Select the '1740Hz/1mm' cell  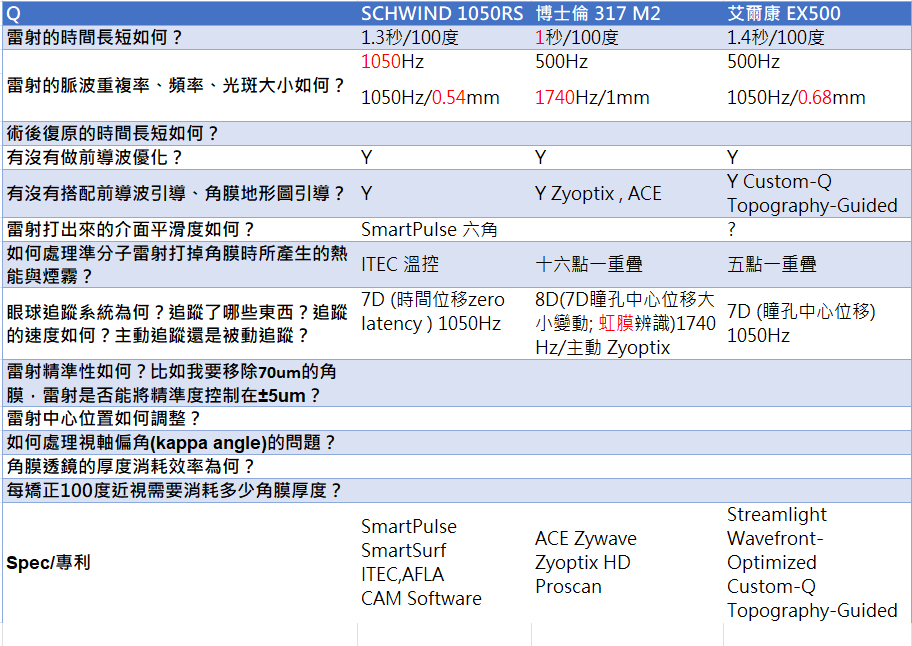[592, 97]
